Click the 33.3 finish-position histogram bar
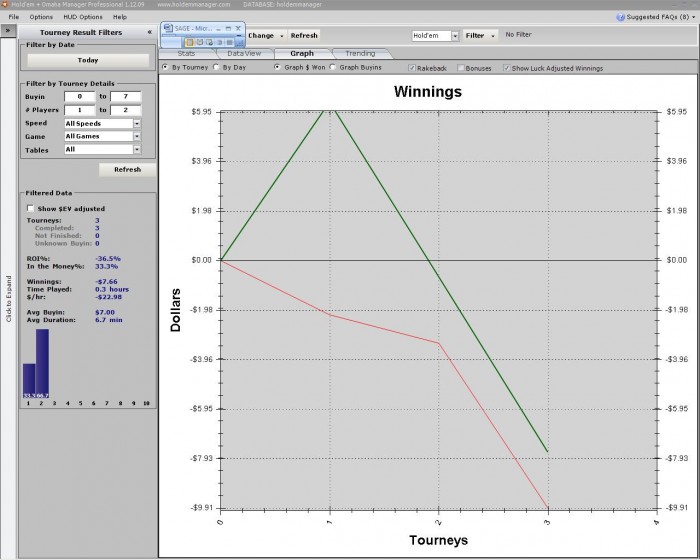This screenshot has width=700, height=560. point(29,380)
